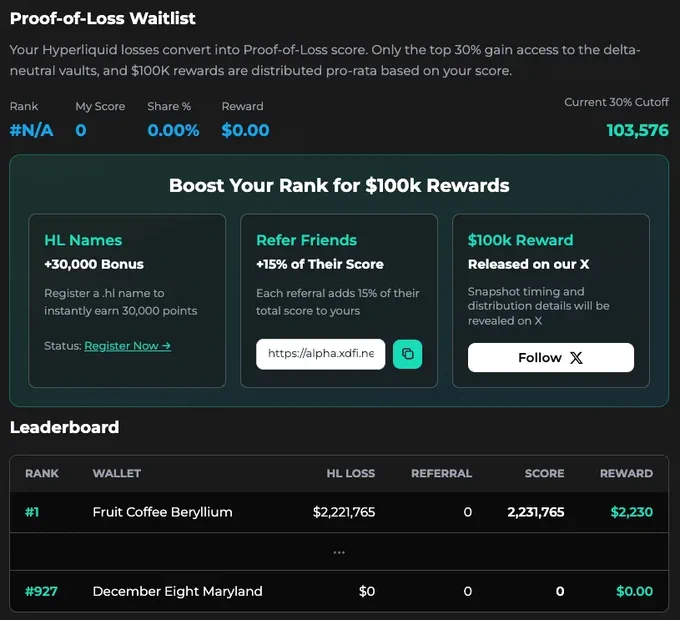680x620 pixels.
Task: Click the Proof-of-Loss Waitlist heading
Action: (103, 19)
